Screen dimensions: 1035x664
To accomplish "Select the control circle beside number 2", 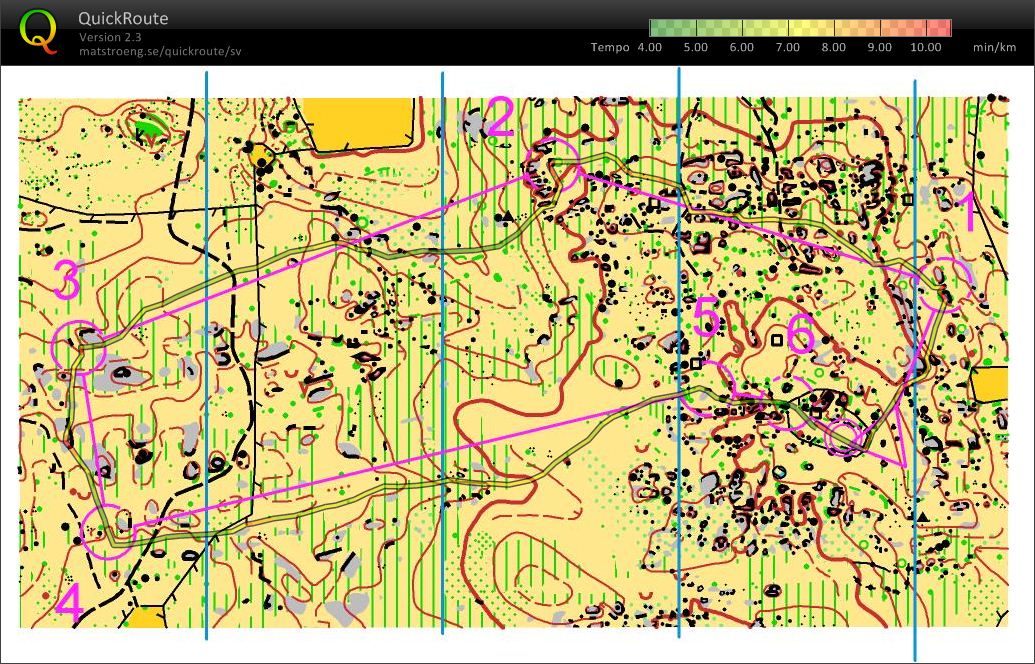I will (x=552, y=164).
